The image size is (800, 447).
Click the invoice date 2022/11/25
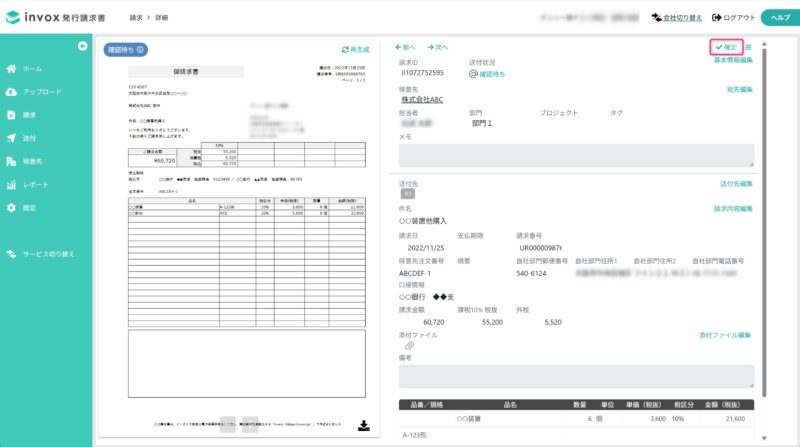coord(426,248)
